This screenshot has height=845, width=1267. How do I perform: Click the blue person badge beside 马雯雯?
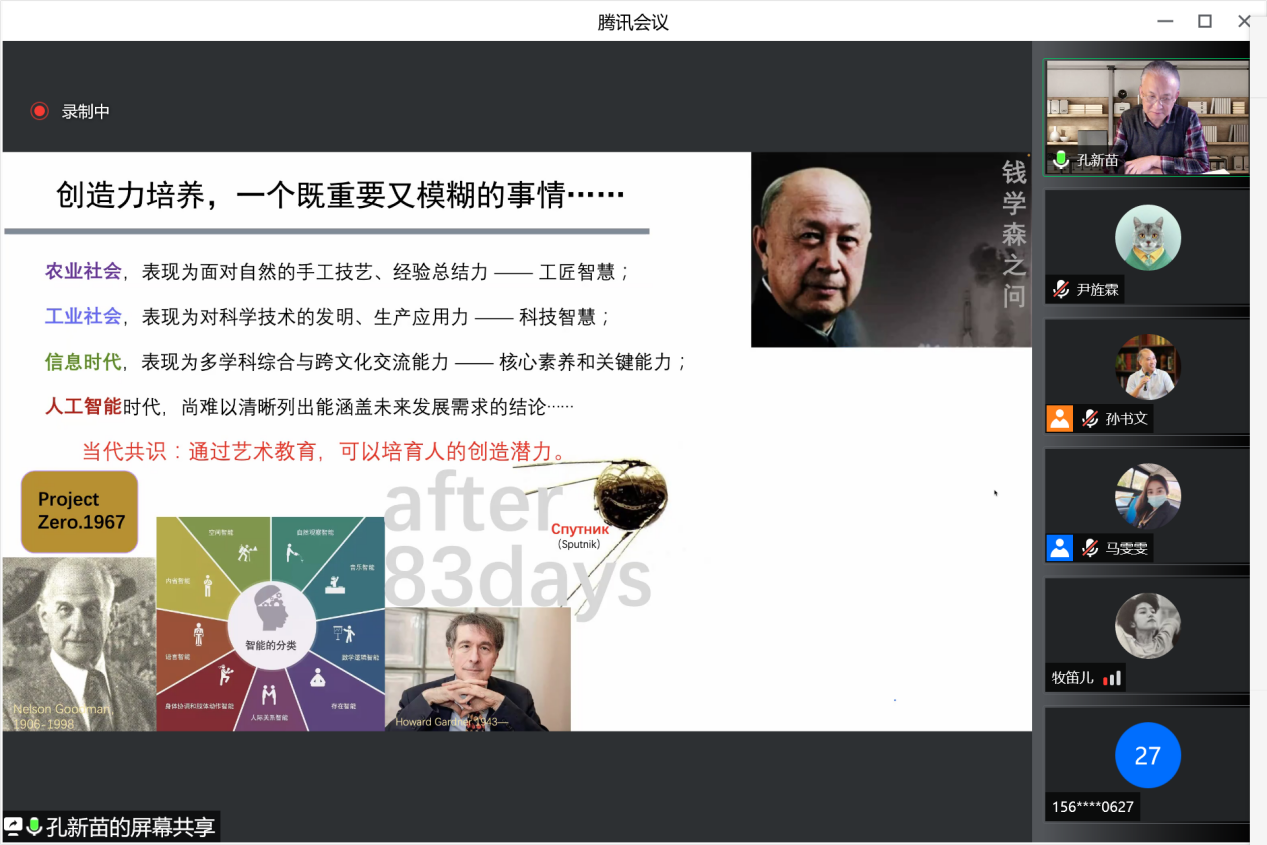click(x=1060, y=547)
